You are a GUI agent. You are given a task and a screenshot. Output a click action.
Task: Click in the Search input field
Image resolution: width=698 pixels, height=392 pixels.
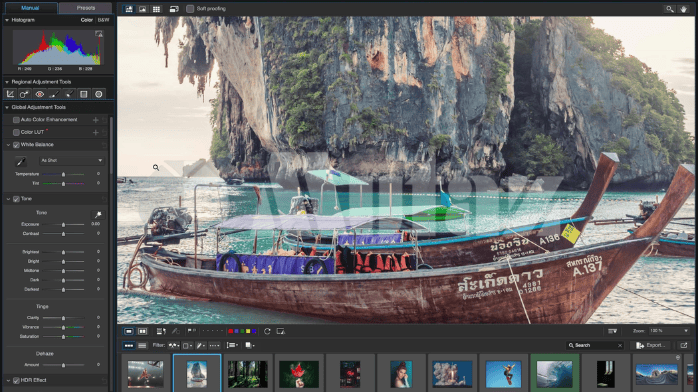click(595, 345)
